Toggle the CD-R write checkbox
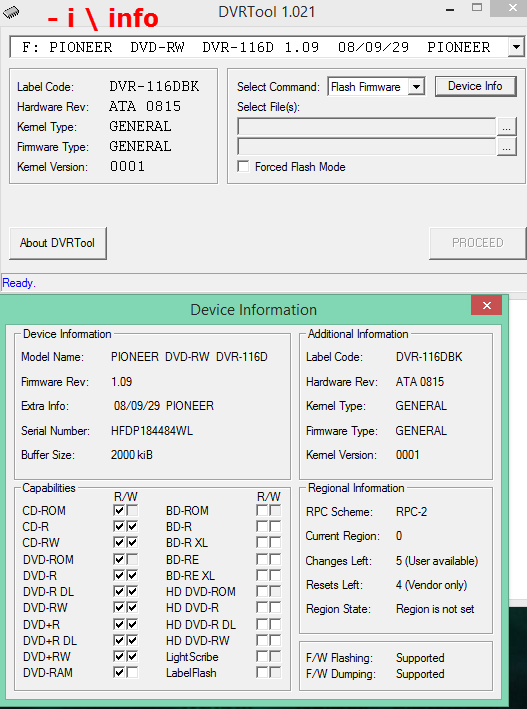This screenshot has width=527, height=709. pos(133,527)
